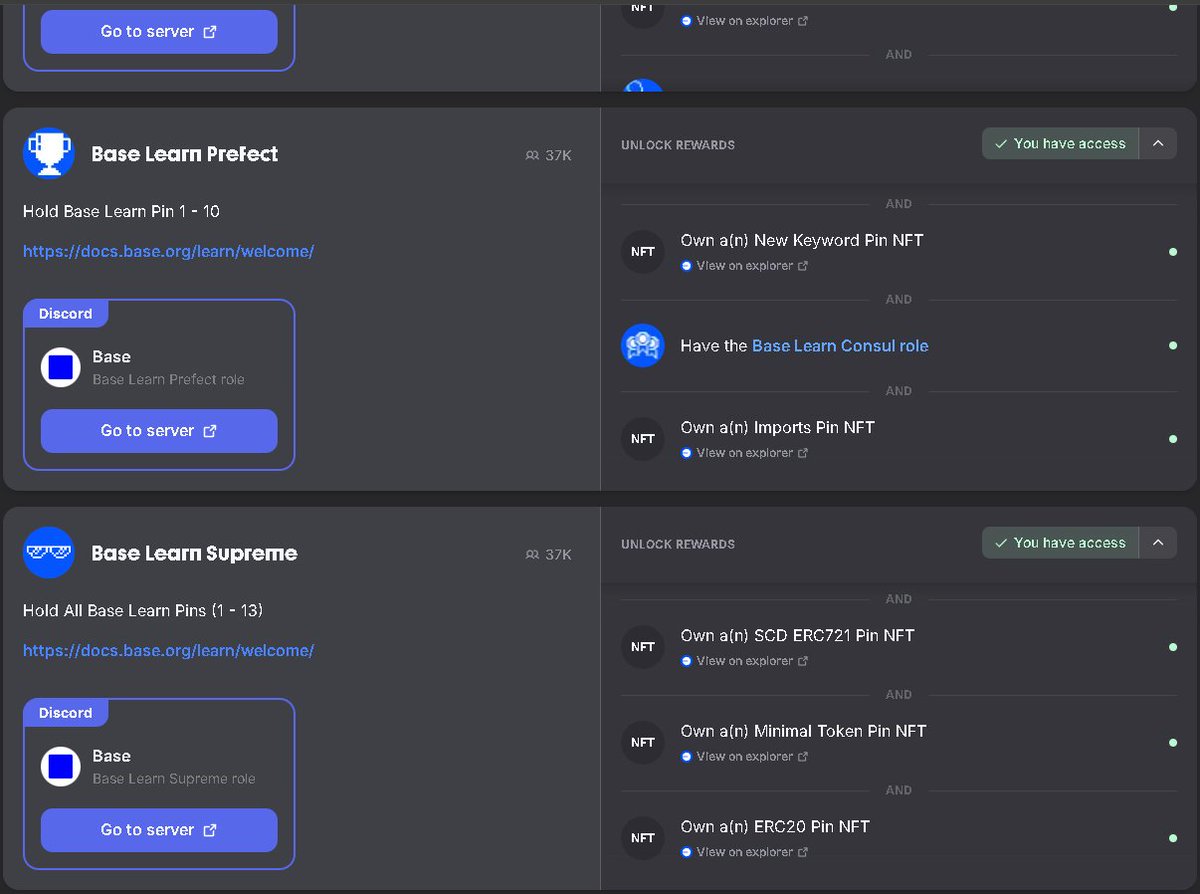Click NFT badge beside ERC20 Pin
This screenshot has height=894, width=1200.
click(643, 837)
